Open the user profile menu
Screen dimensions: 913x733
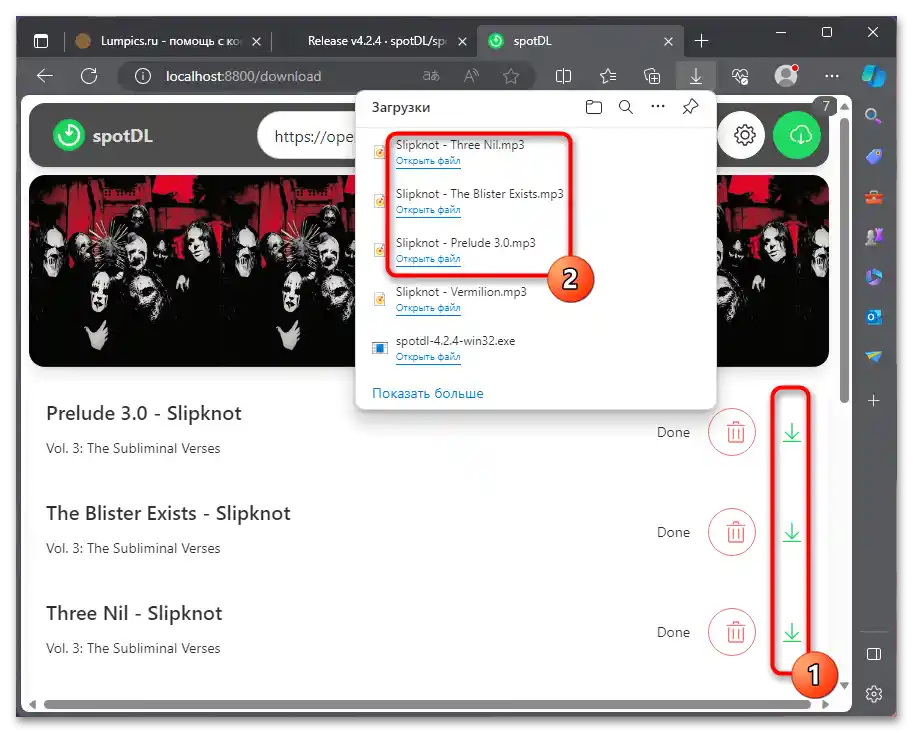point(785,76)
